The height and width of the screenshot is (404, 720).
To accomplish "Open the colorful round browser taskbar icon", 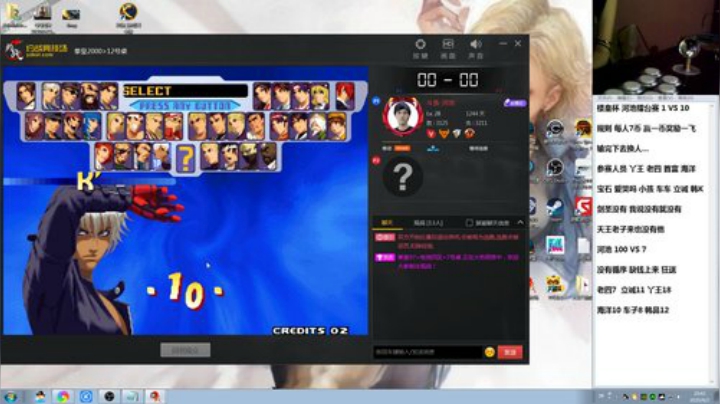I will point(63,397).
